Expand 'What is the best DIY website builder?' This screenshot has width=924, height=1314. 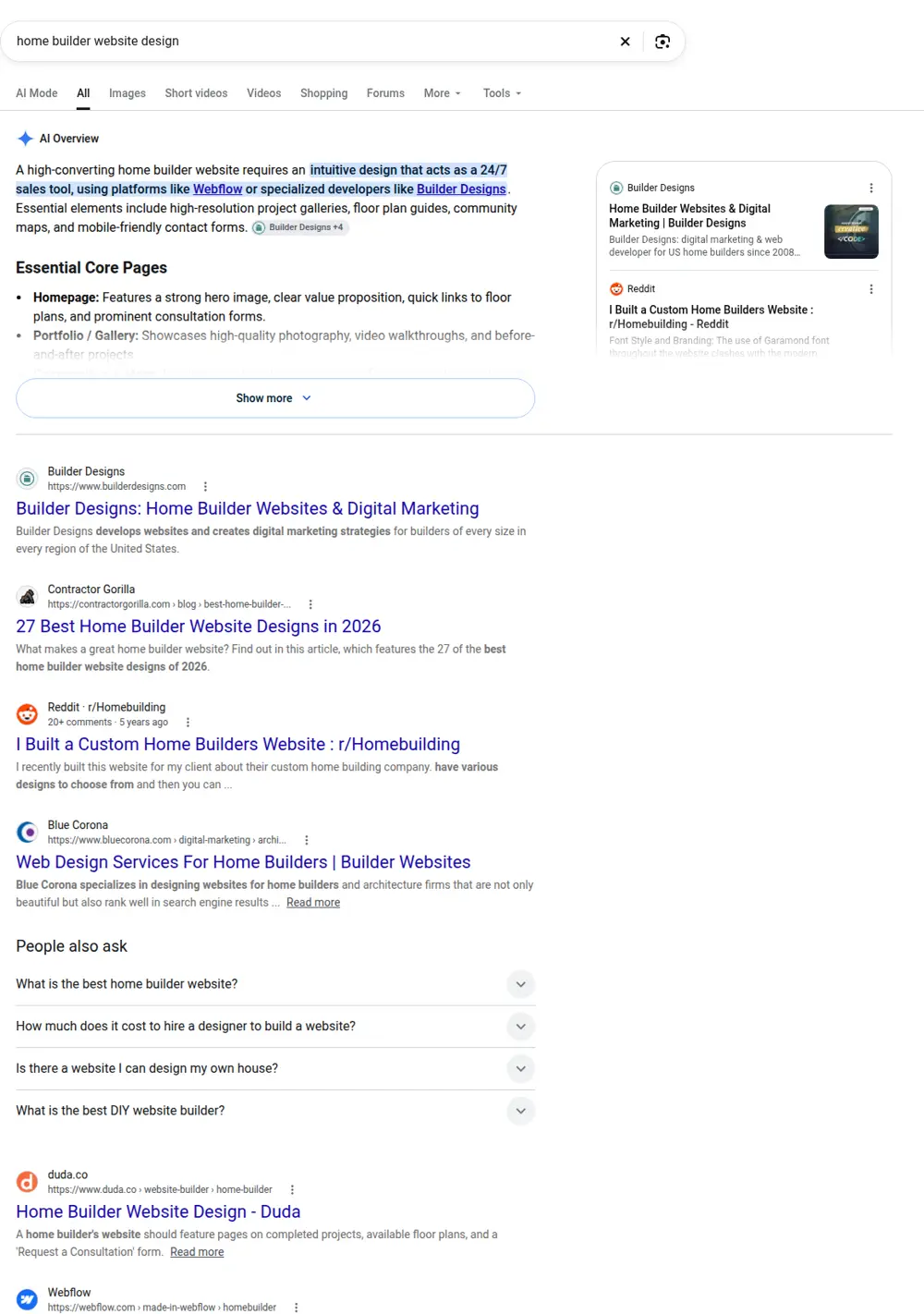pos(275,1111)
